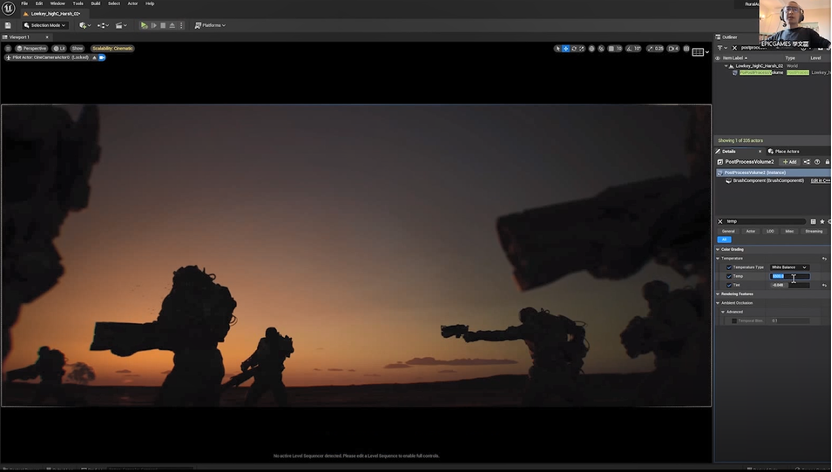Screen dimensions: 832x472
Task: Open camera speed setting in viewport
Action: [673, 48]
